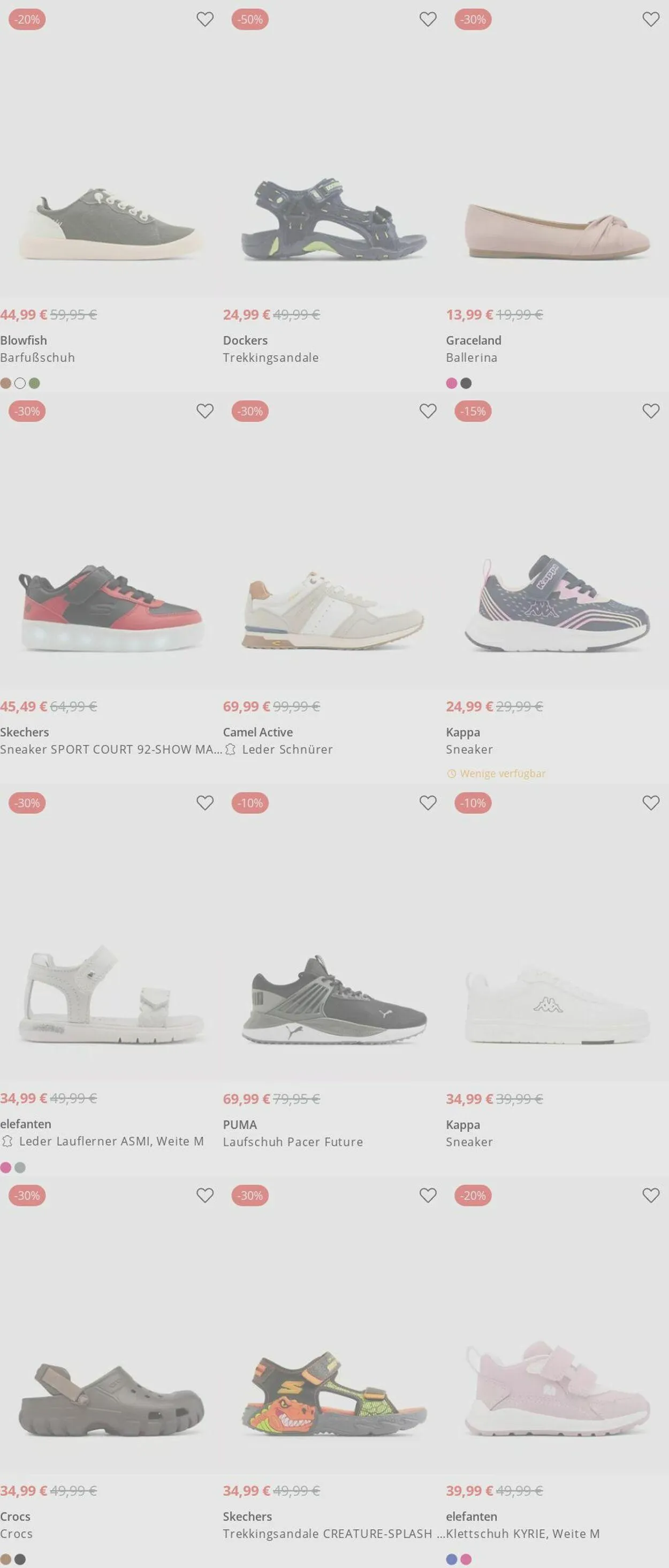Screen dimensions: 669x1568
Task: Select pink color for Graceland Ballerina
Action: pyautogui.click(x=452, y=383)
